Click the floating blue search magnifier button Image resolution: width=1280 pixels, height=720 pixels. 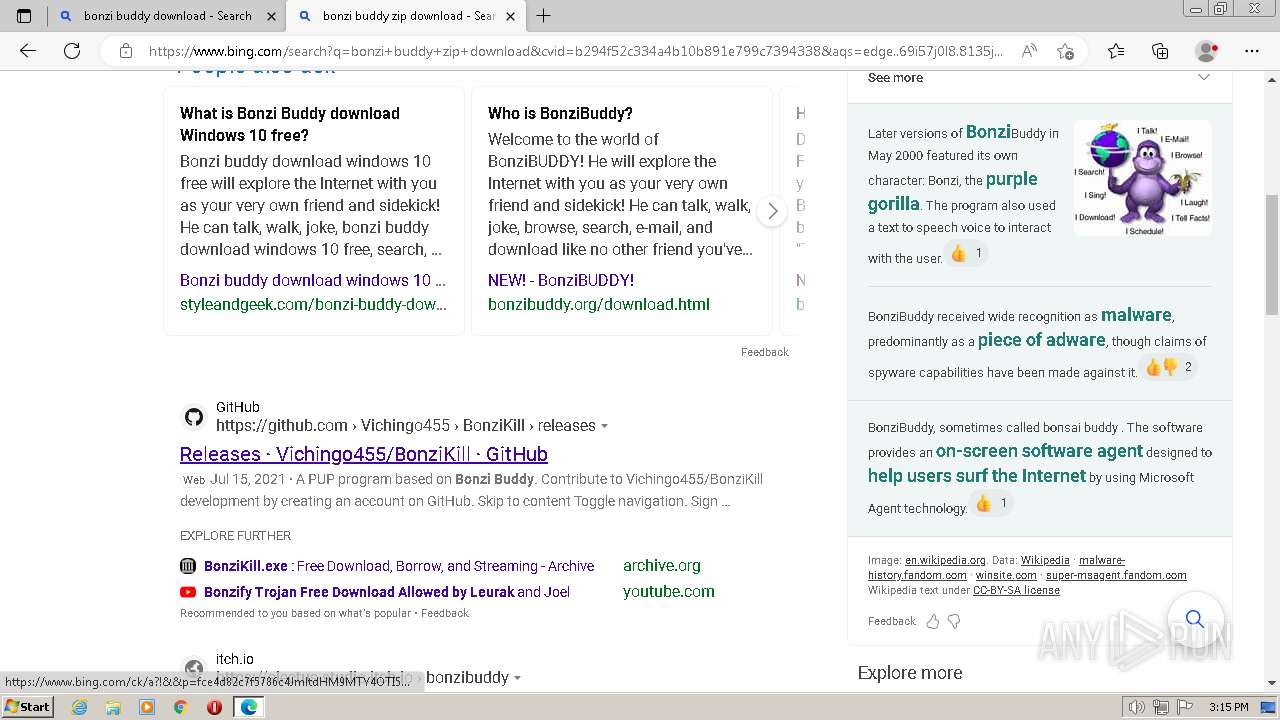(1194, 619)
